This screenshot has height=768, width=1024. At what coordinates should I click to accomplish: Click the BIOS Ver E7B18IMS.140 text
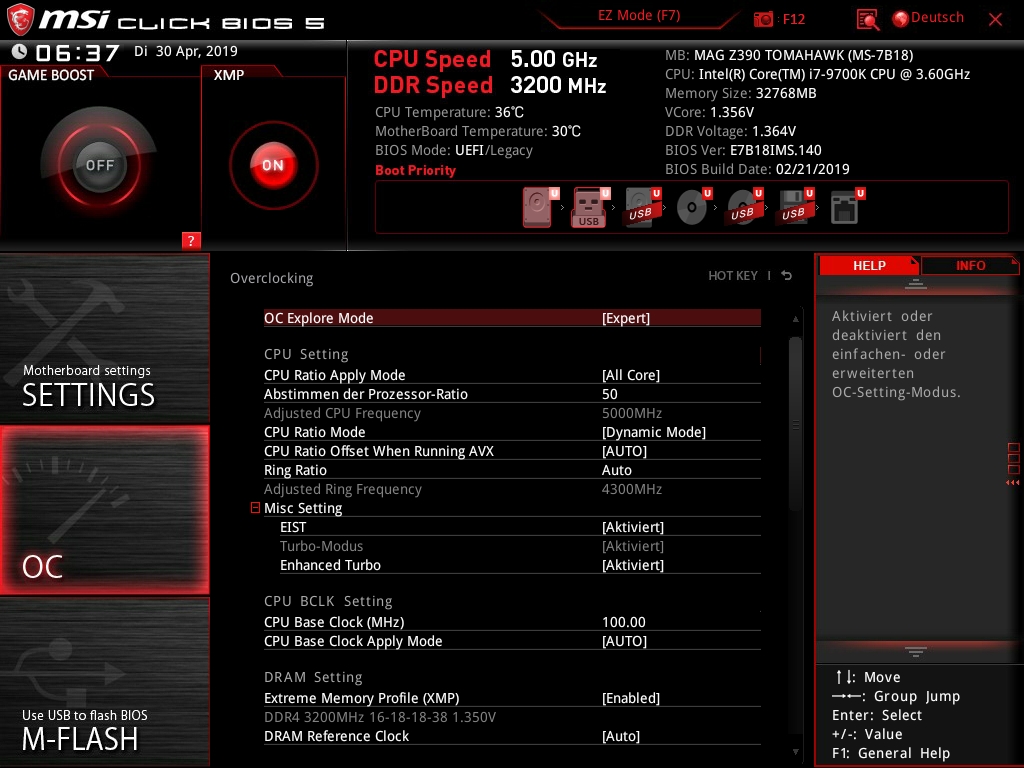(743, 150)
